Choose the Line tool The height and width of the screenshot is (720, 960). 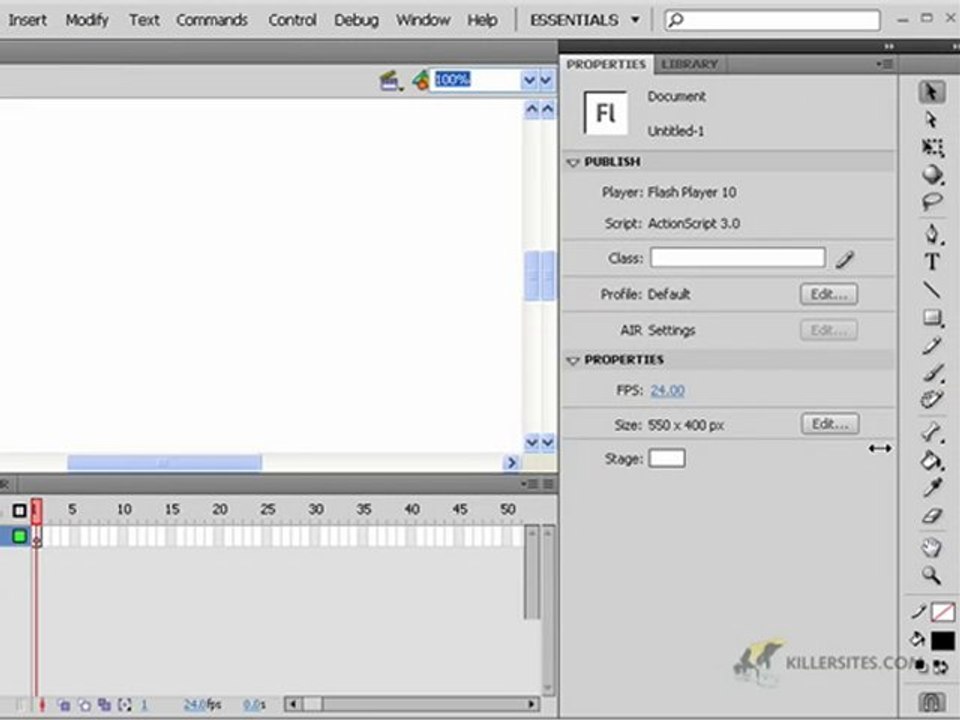tap(932, 290)
